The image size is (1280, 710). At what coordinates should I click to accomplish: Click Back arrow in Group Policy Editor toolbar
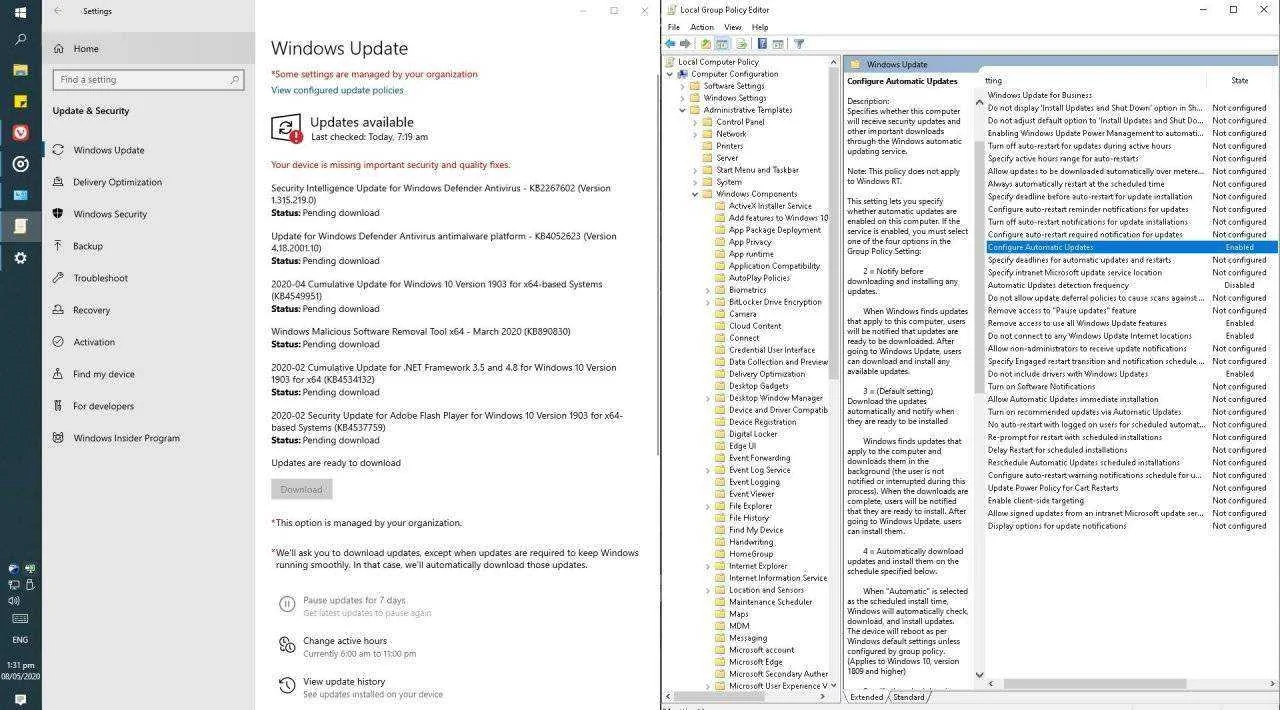[x=670, y=44]
